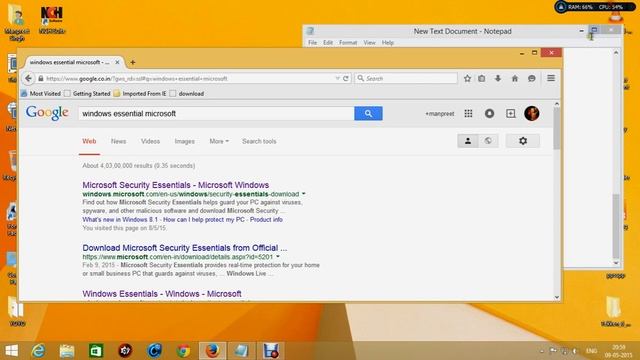Reload the page with the refresh icon
This screenshot has width=640, height=360.
pos(346,78)
